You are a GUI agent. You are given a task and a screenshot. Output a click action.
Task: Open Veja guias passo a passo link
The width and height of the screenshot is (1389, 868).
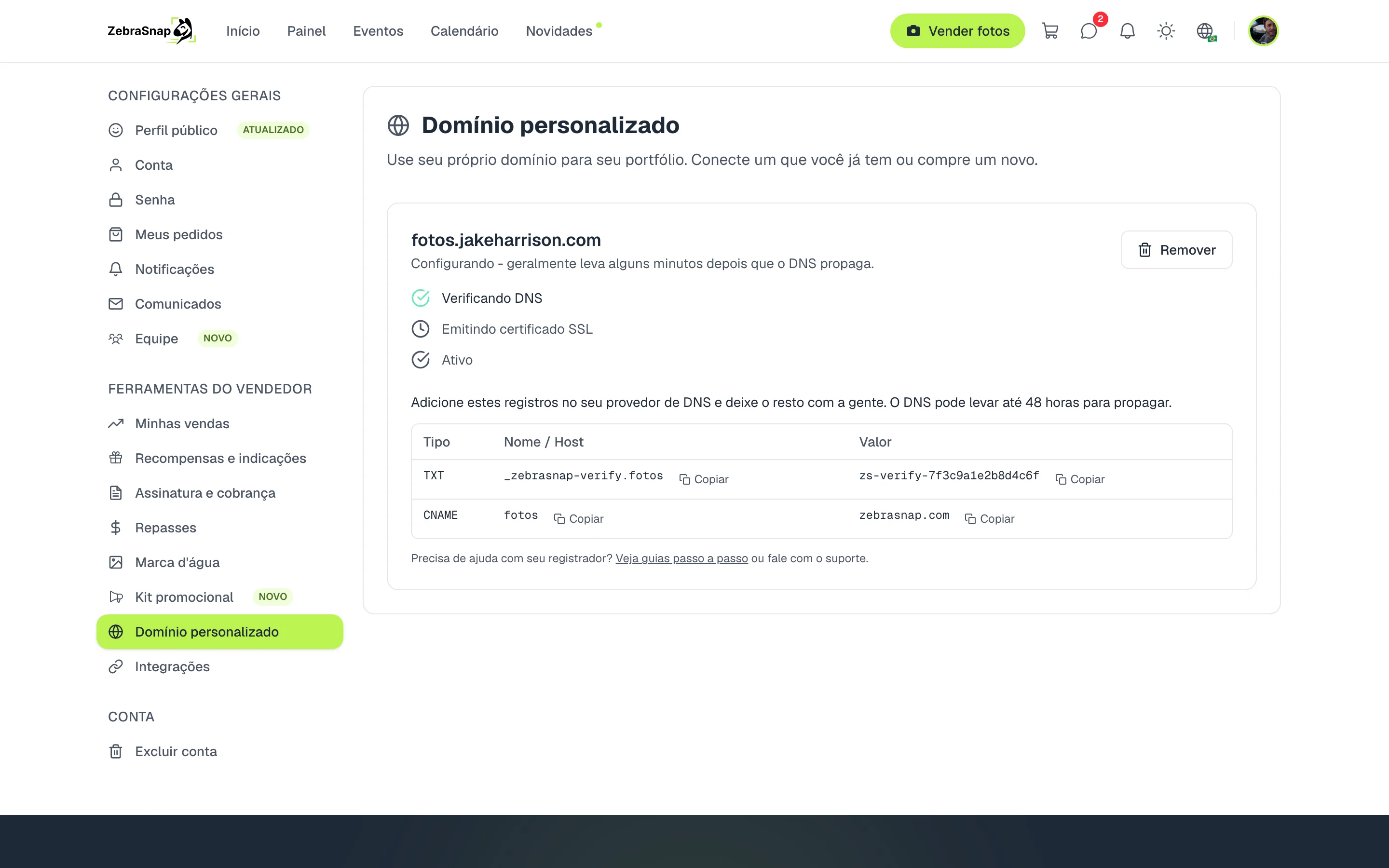[681, 558]
